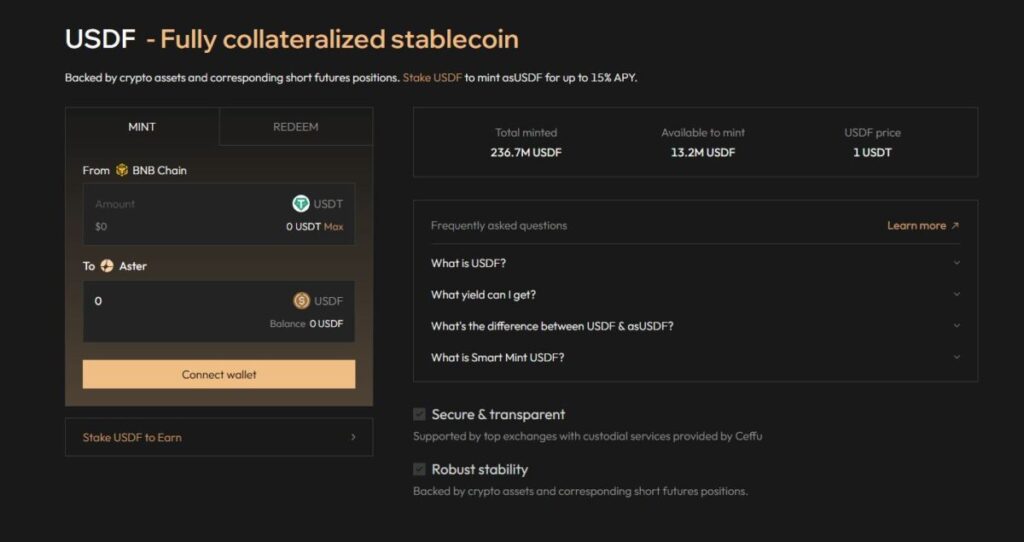Click the Tether USDT coin icon
The image size is (1024, 542).
click(301, 204)
